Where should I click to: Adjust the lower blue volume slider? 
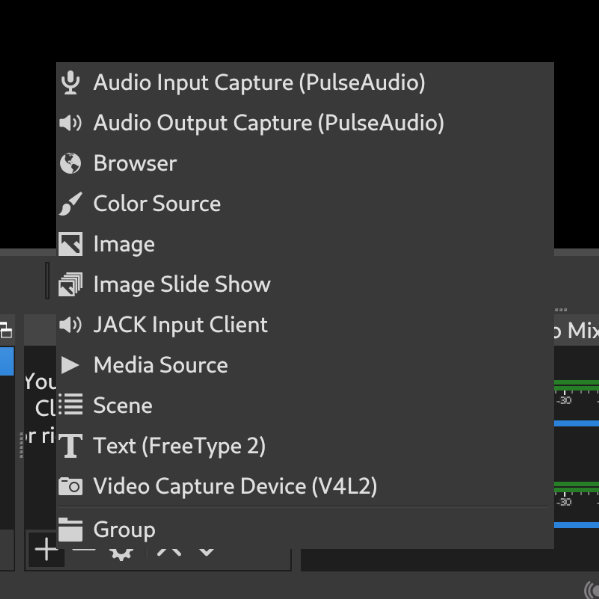[x=576, y=525]
